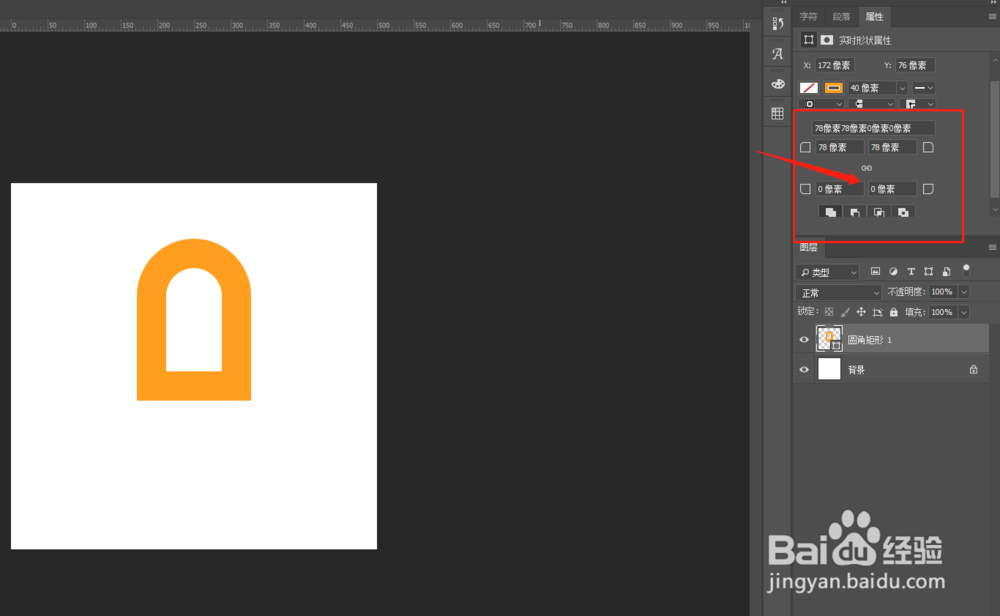Click the opacity value field 100%
This screenshot has width=1000, height=616.
(x=943, y=292)
